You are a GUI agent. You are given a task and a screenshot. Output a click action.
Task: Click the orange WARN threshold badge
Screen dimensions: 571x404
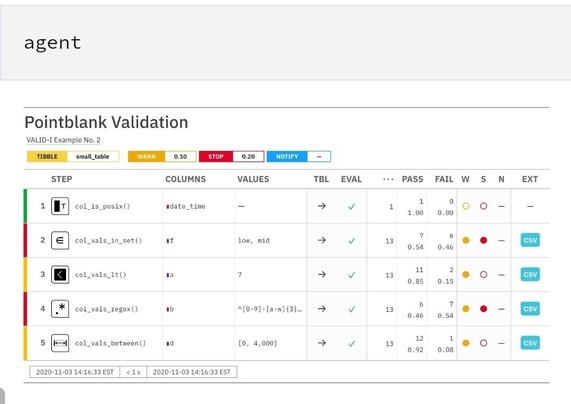click(x=146, y=157)
